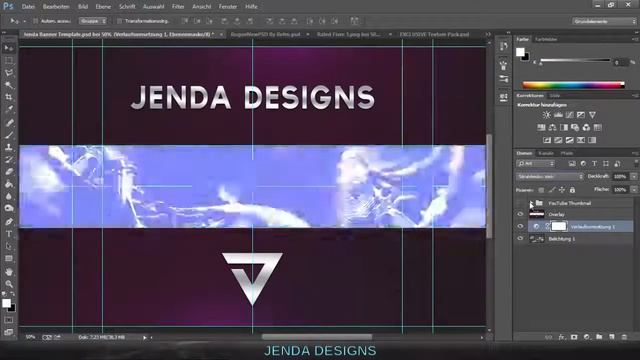This screenshot has width=640, height=360.
Task: Hide the Overlay layer
Action: pos(520,214)
